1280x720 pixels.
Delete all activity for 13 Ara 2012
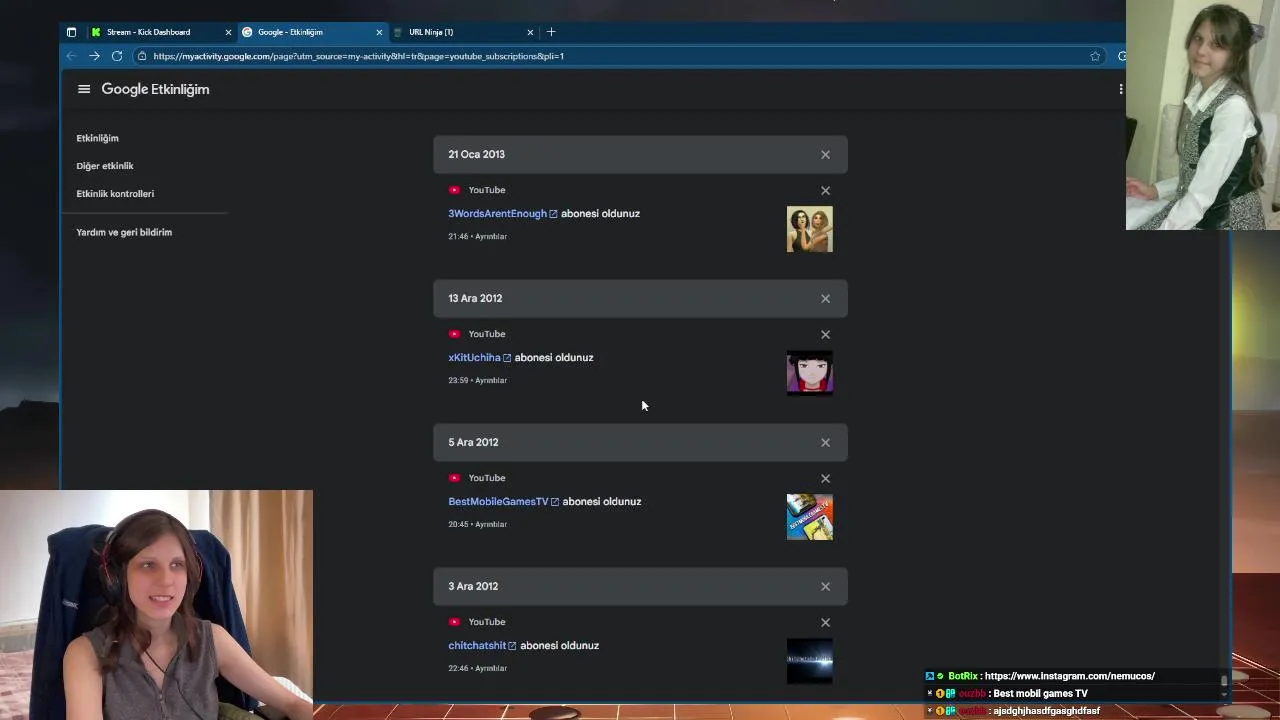pos(825,299)
